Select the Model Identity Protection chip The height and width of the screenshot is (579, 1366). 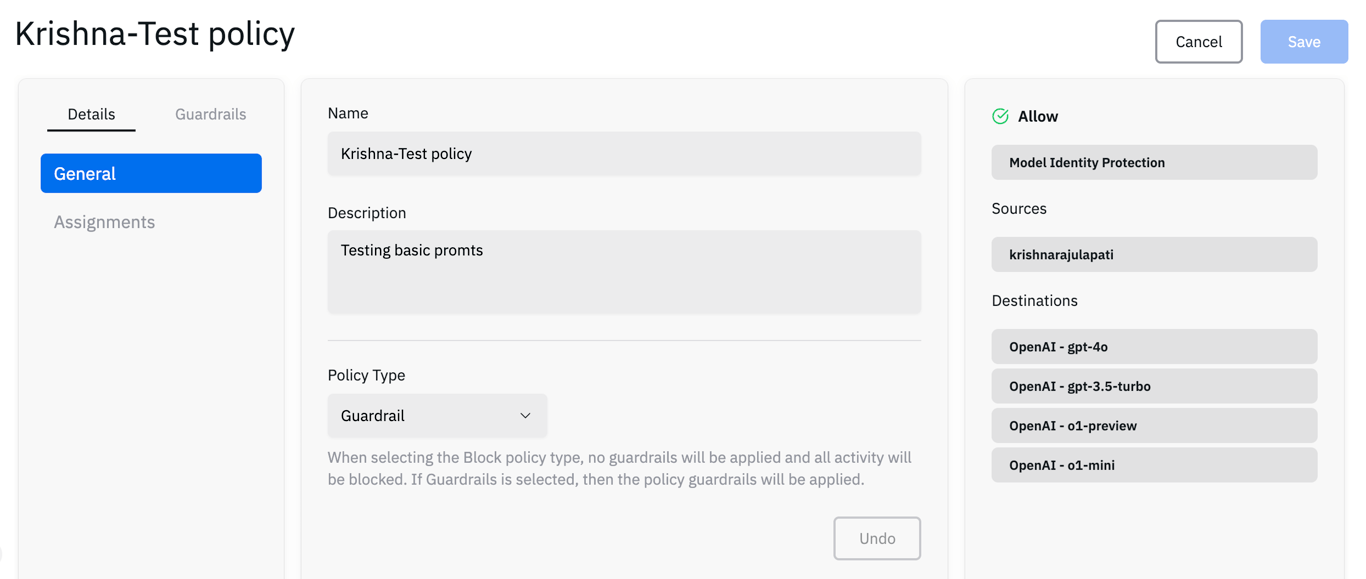coord(1154,162)
